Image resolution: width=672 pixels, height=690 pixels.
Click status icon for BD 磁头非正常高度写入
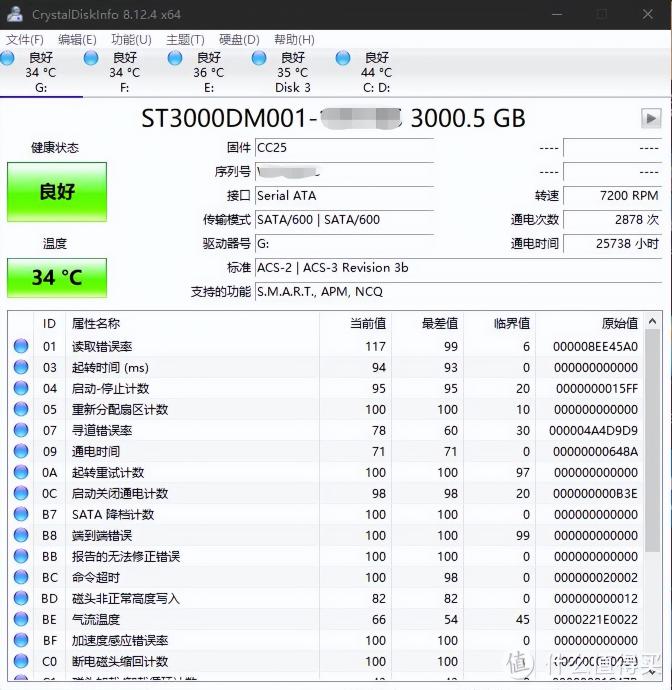click(x=21, y=598)
